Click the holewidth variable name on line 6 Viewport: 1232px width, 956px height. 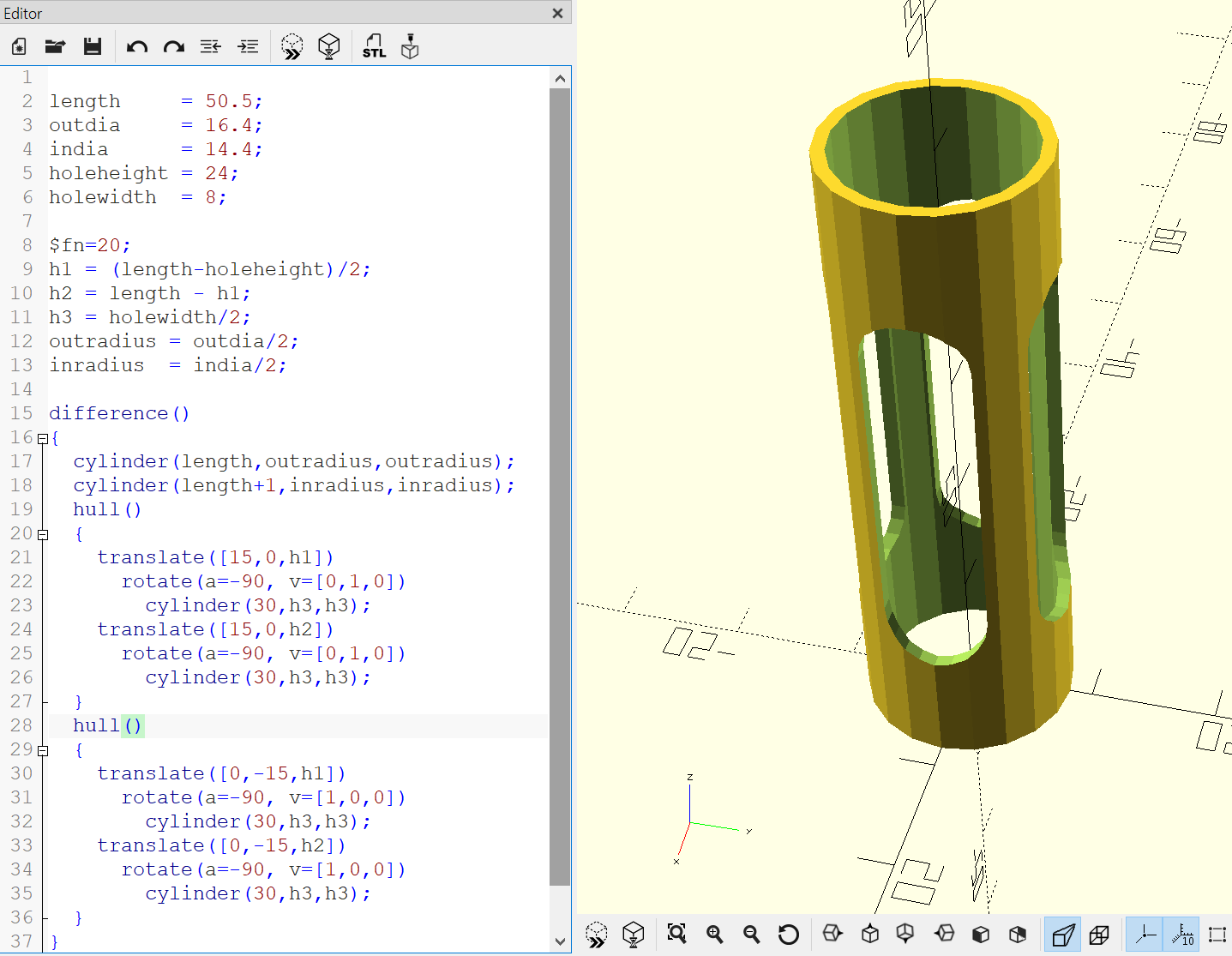point(103,197)
